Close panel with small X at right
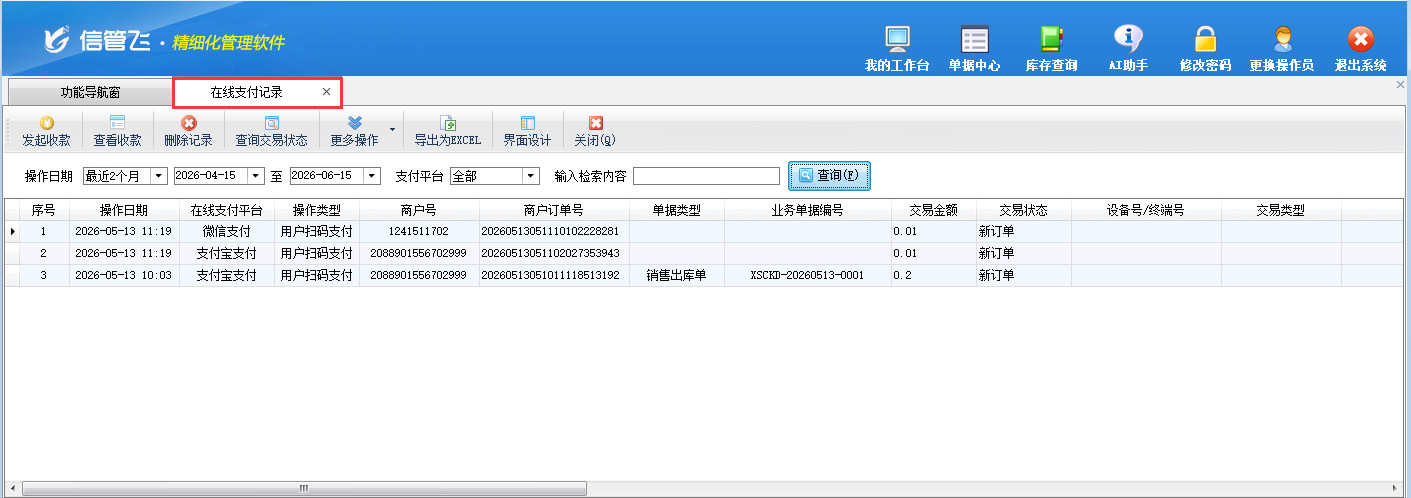1411x498 pixels. [1401, 86]
